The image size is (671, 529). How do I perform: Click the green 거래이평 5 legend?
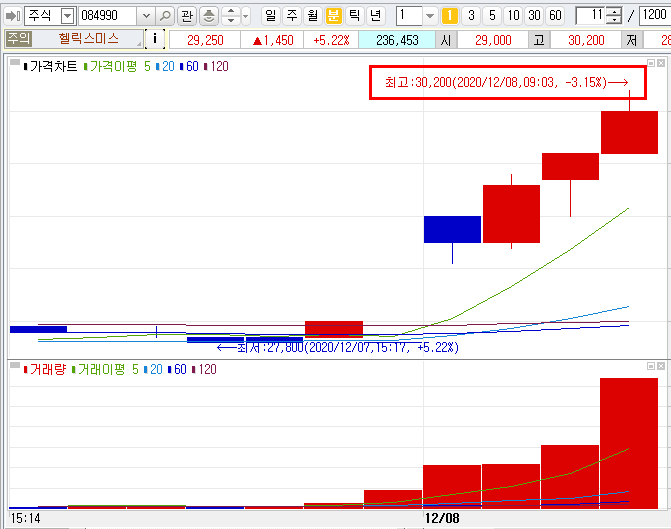click(x=105, y=369)
